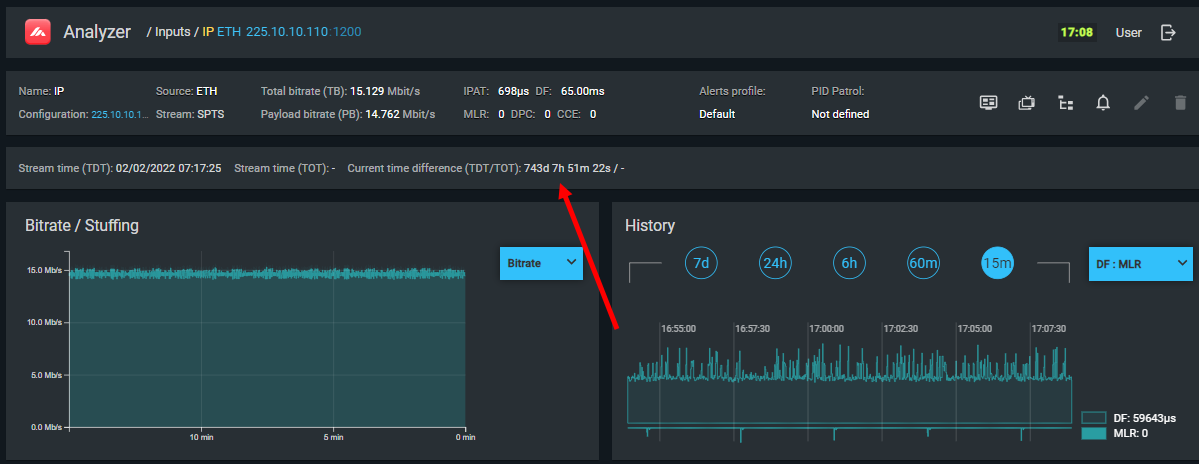Open the stream overview monitor icon
Viewport: 1199px width, 464px height.
[x=988, y=102]
